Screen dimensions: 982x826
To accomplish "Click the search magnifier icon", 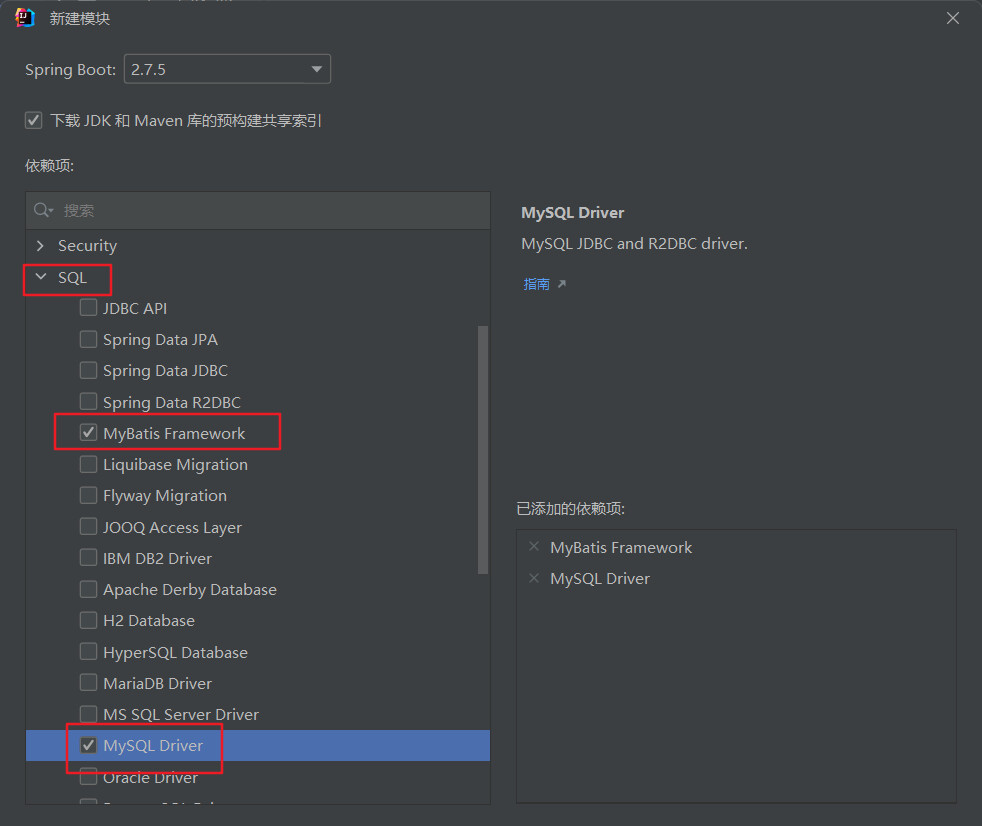I will (43, 210).
